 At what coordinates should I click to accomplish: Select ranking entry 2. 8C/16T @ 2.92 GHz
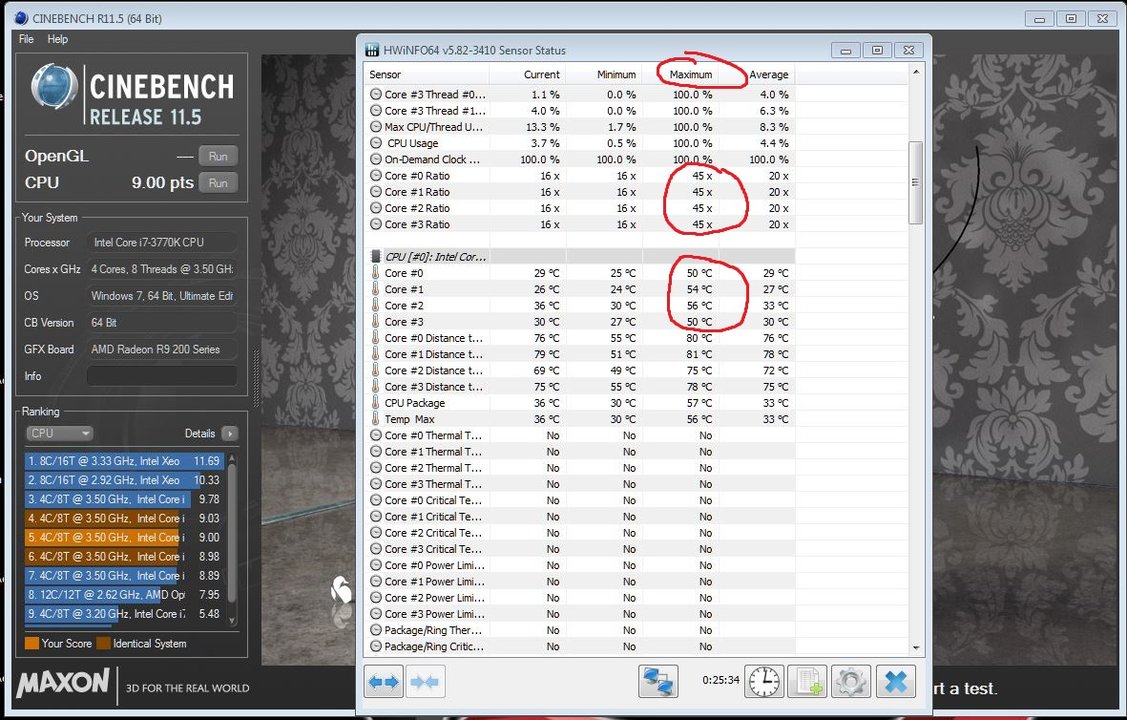[x=124, y=480]
